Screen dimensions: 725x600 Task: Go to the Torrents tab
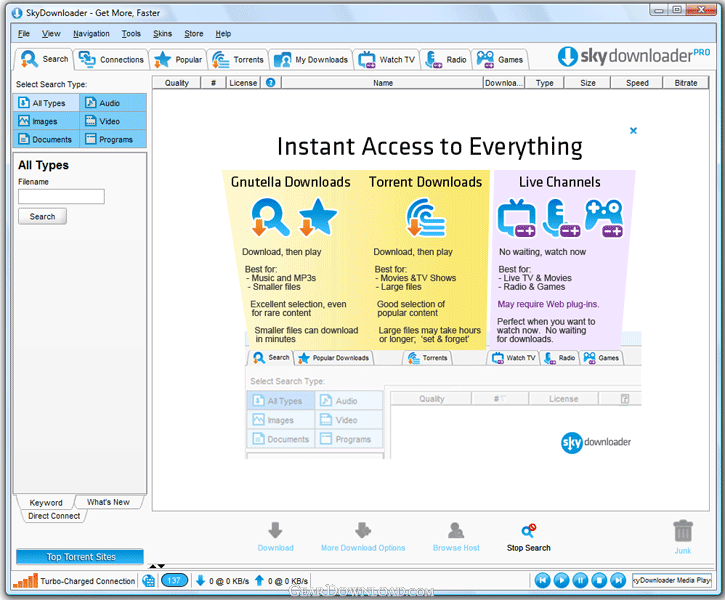click(x=238, y=60)
